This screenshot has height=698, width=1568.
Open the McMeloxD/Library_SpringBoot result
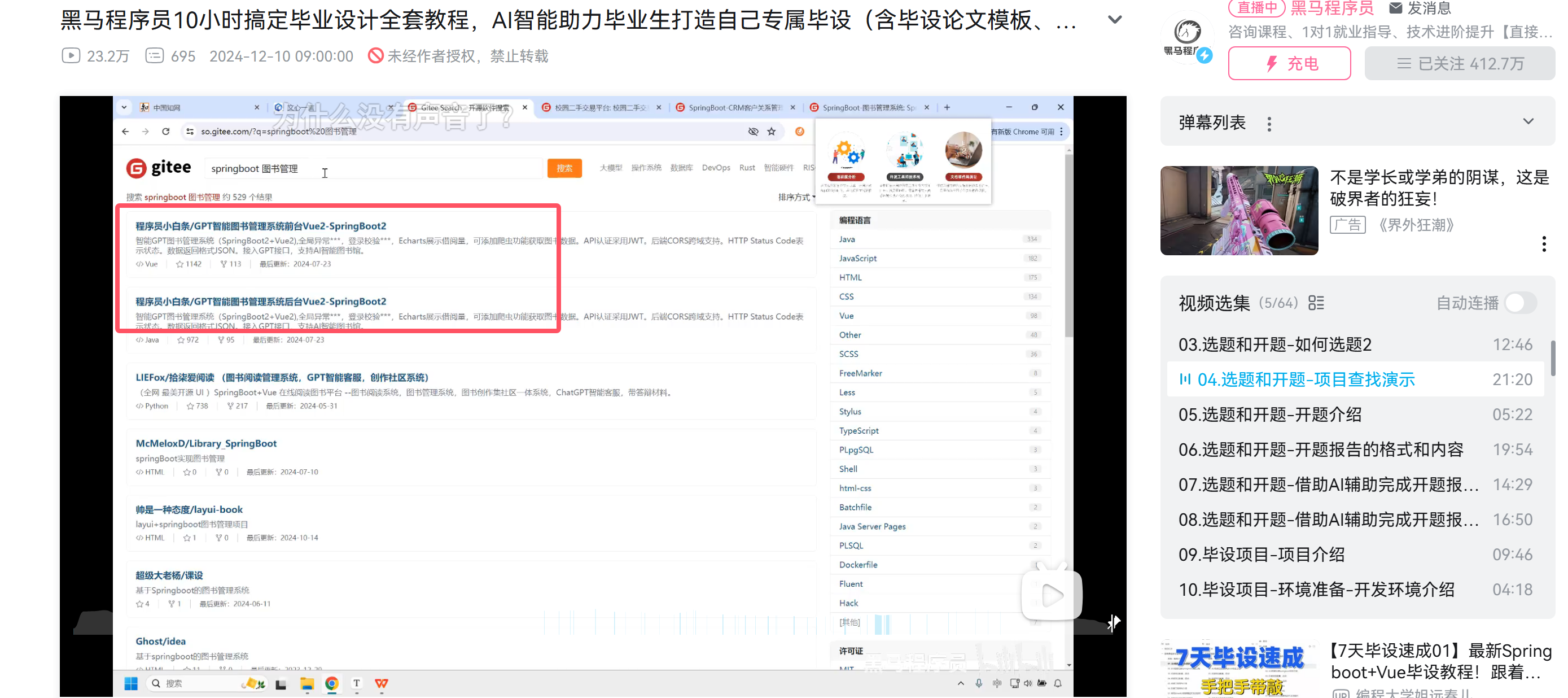tap(206, 443)
